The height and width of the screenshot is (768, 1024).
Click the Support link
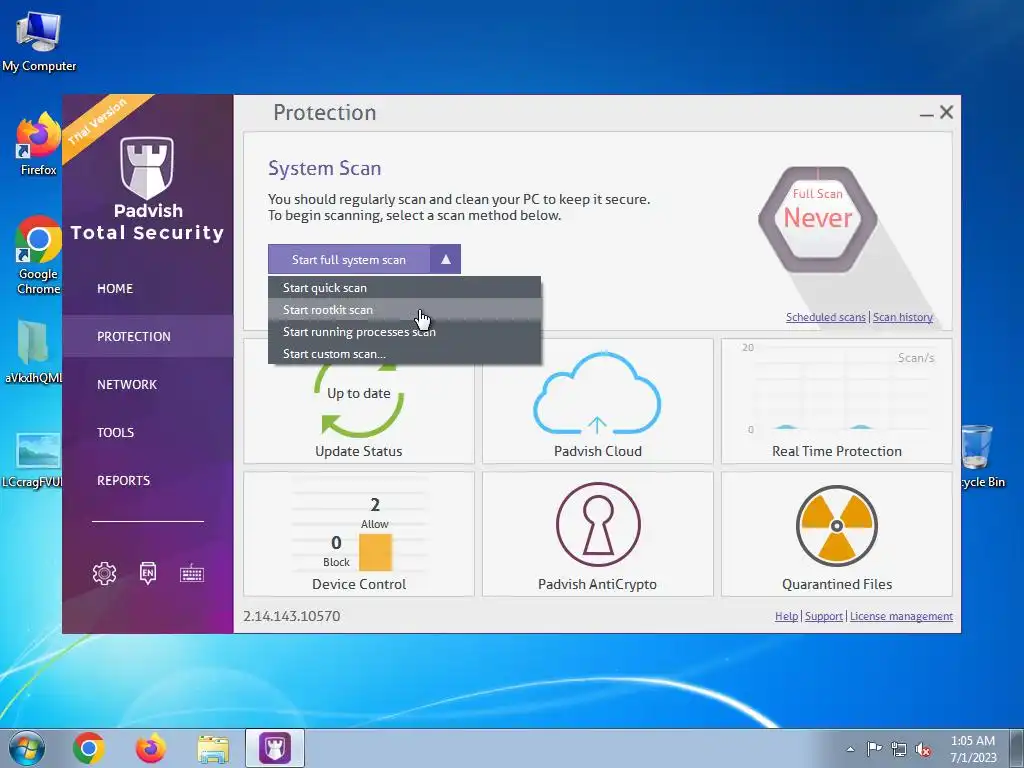coord(824,616)
